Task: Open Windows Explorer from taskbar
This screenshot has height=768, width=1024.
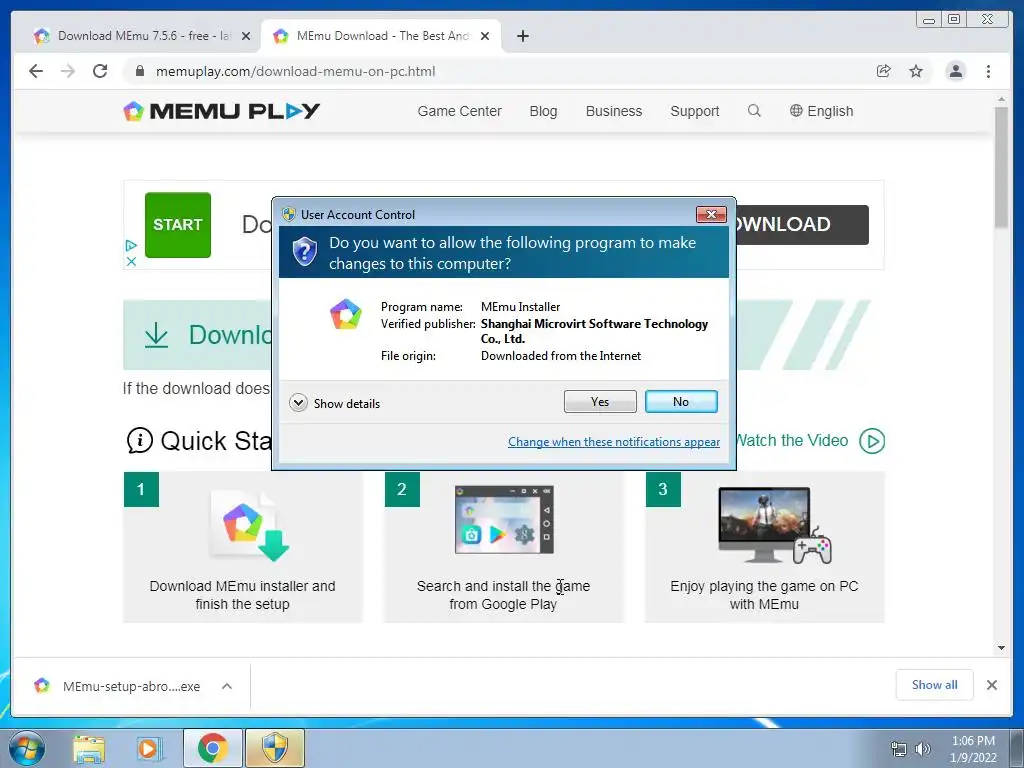Action: pyautogui.click(x=89, y=749)
